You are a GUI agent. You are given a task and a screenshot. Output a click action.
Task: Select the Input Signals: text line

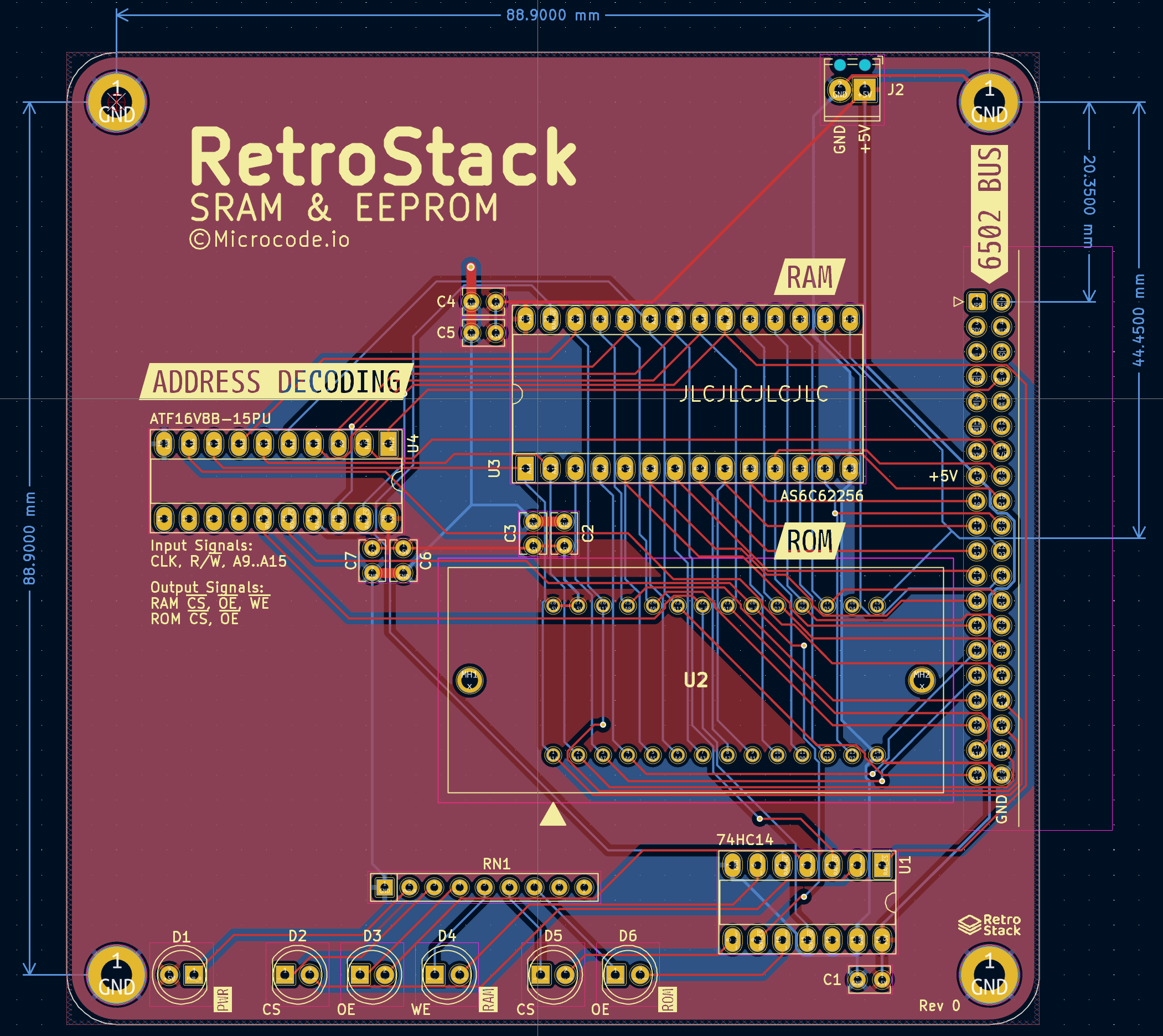click(201, 545)
